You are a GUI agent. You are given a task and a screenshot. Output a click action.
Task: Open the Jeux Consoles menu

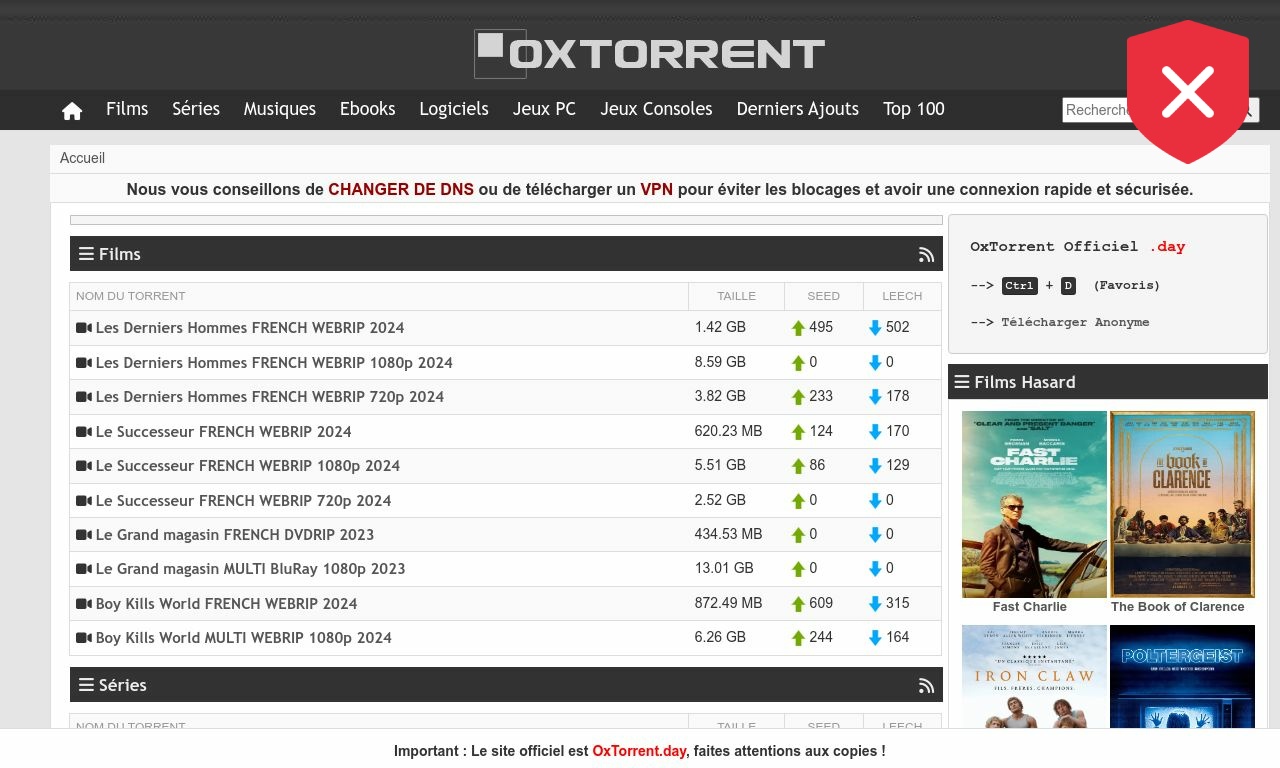(656, 109)
